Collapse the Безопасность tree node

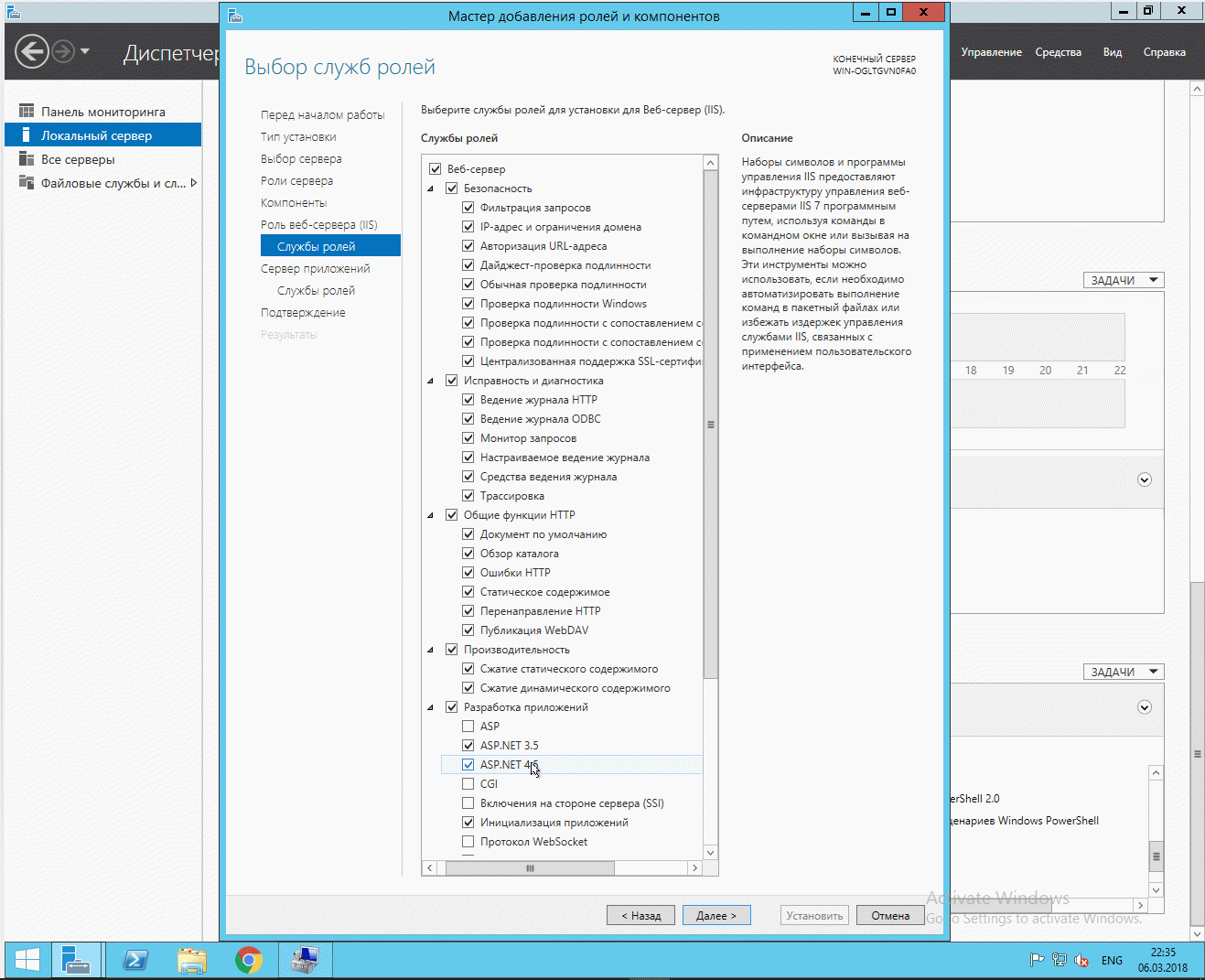431,188
